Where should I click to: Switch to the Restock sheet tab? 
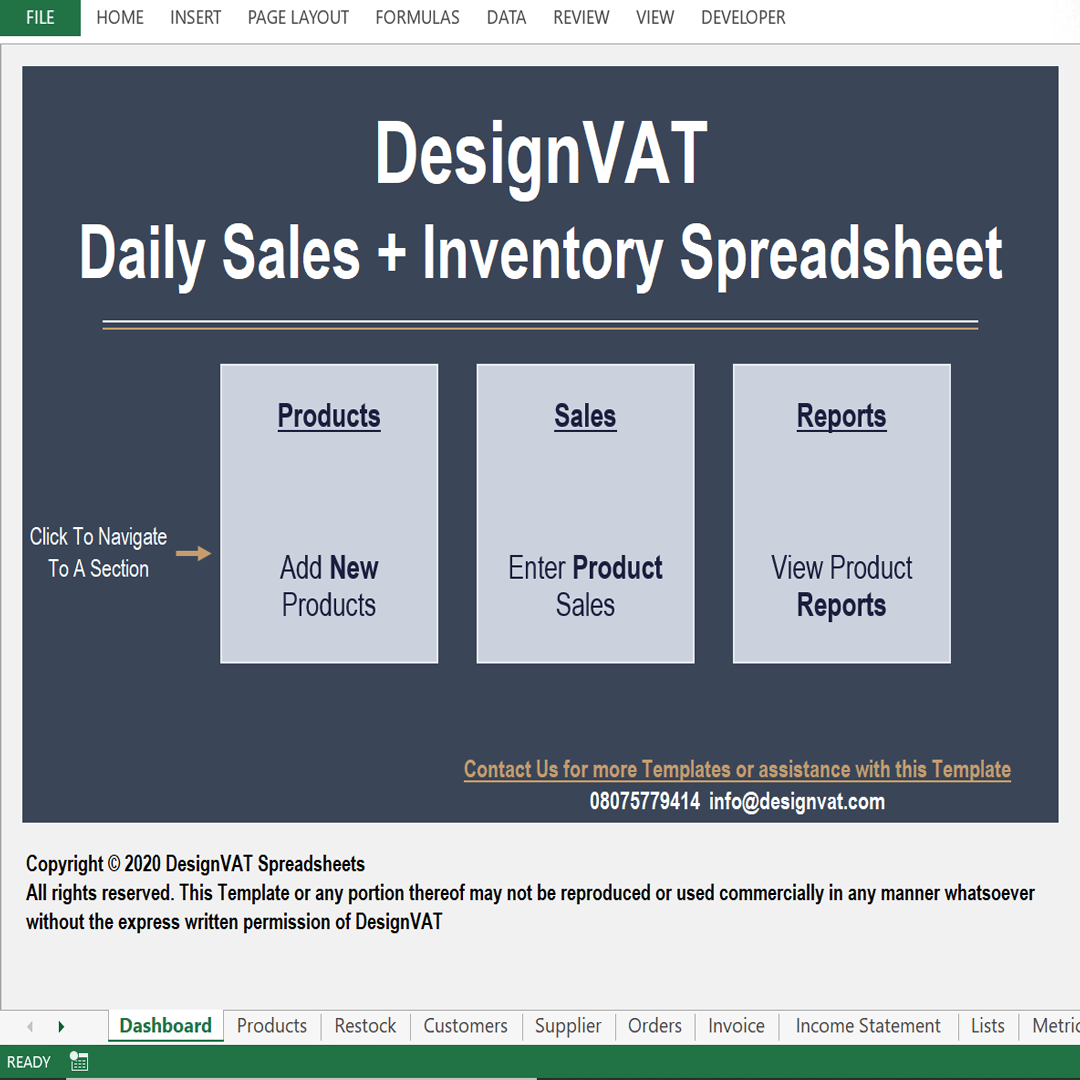(x=365, y=1026)
